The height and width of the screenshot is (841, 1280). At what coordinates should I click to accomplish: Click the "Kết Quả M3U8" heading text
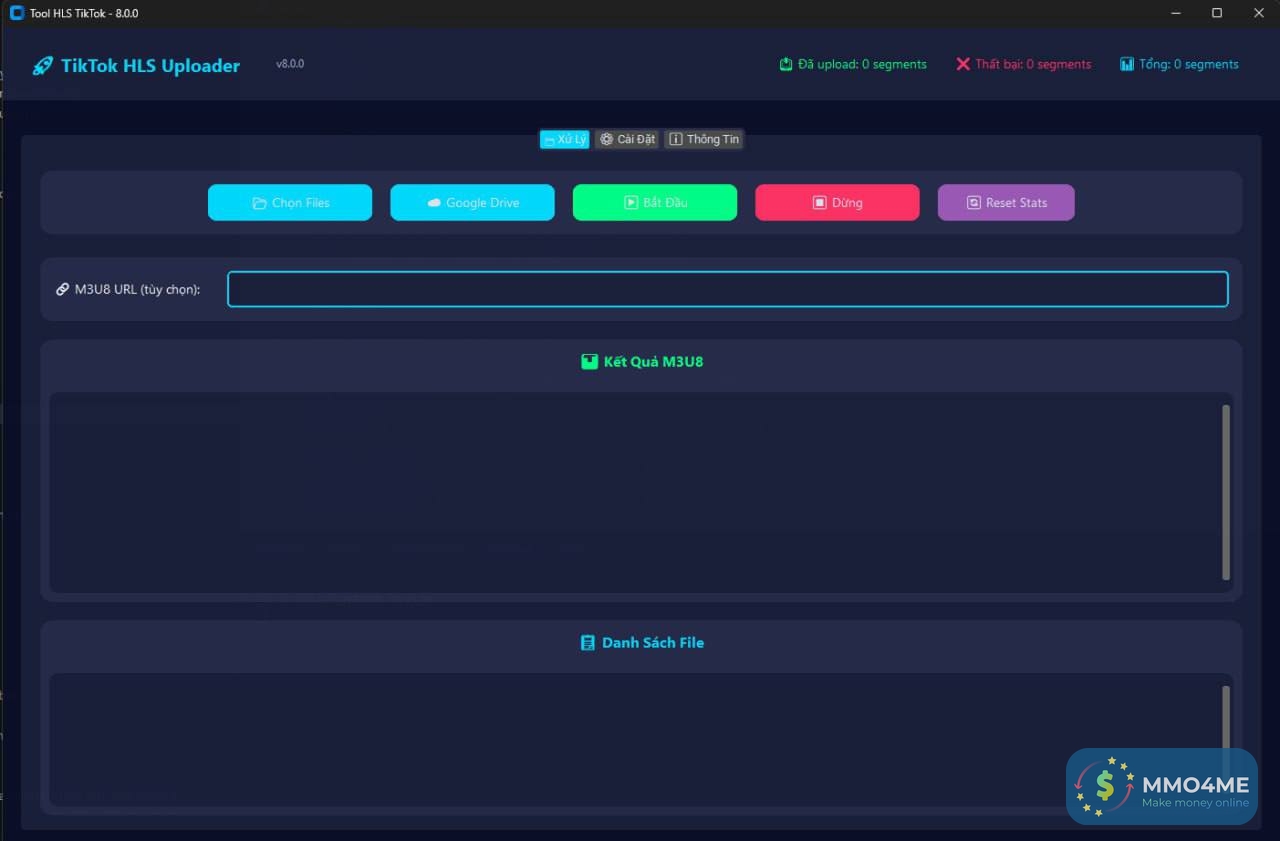(x=653, y=362)
